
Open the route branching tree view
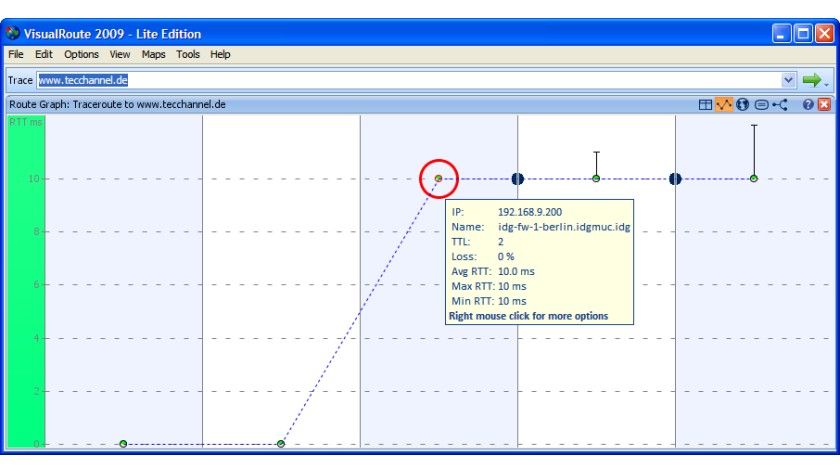(780, 105)
